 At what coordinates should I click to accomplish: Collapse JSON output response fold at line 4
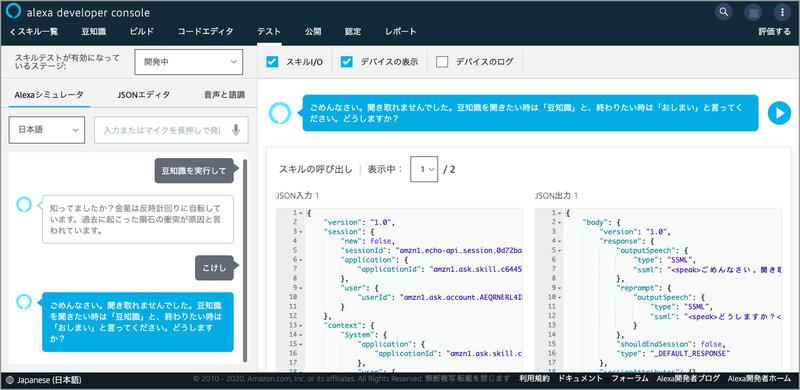pyautogui.click(x=560, y=241)
